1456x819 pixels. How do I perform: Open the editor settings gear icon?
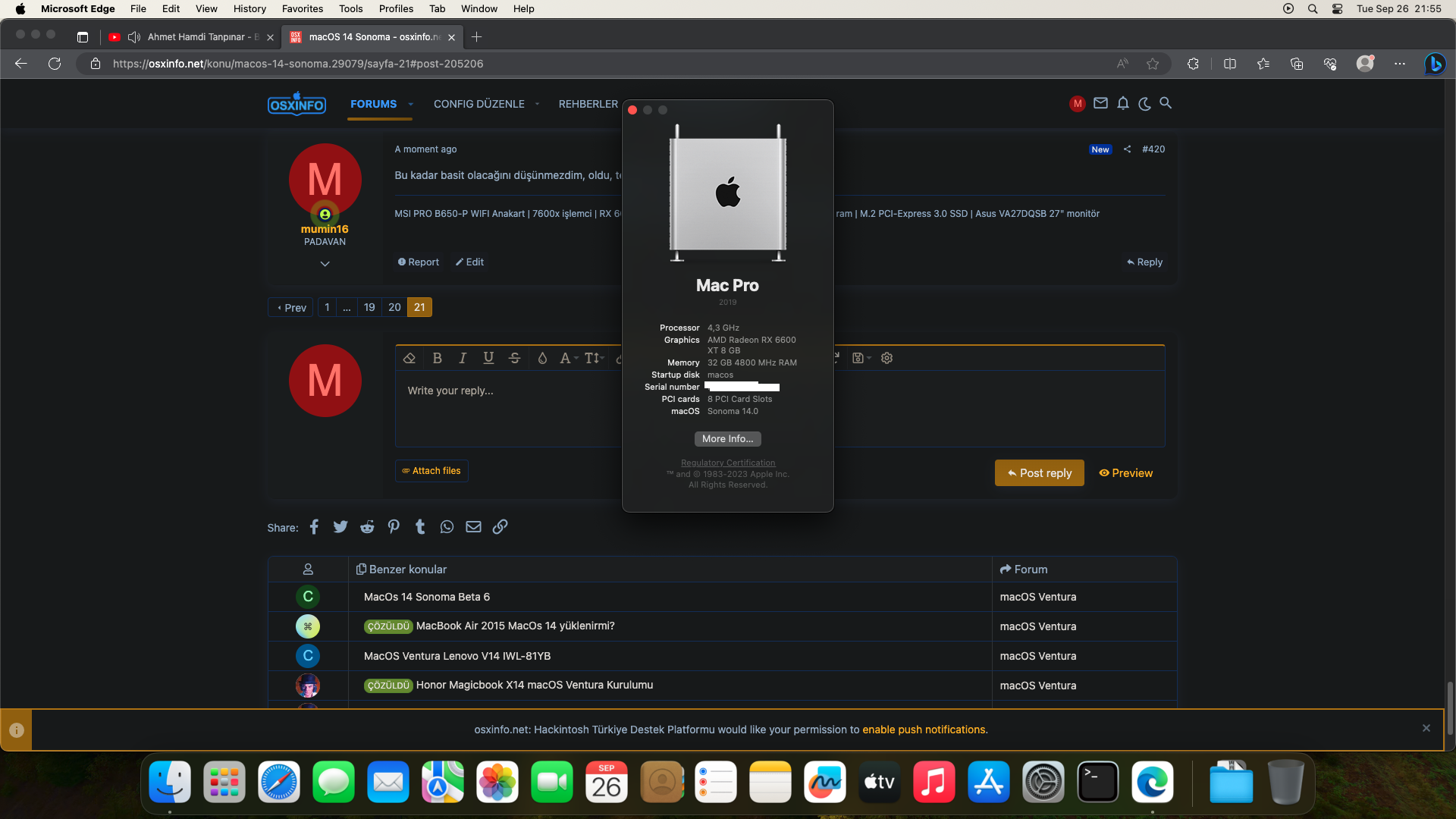point(886,357)
